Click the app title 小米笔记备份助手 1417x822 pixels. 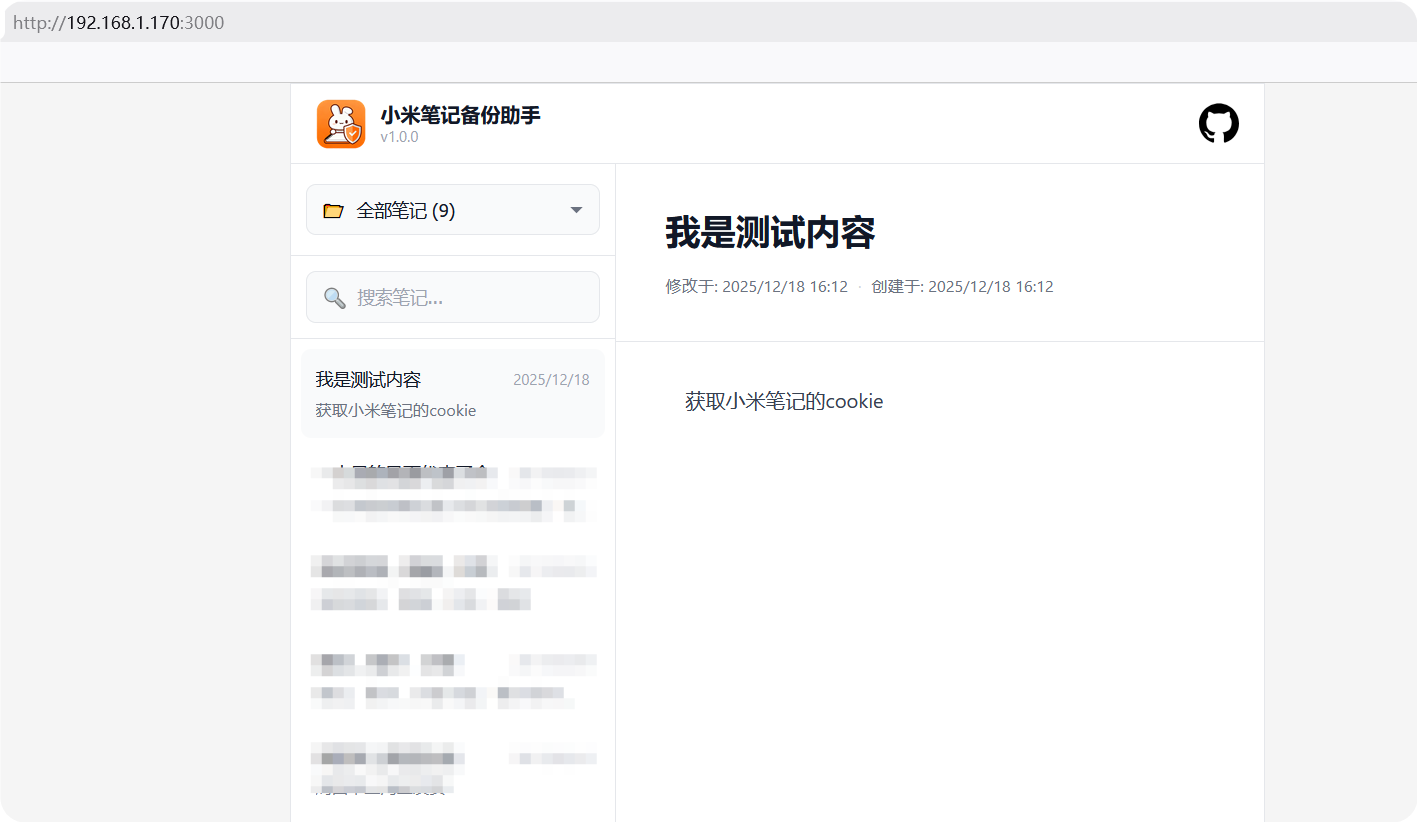click(460, 114)
